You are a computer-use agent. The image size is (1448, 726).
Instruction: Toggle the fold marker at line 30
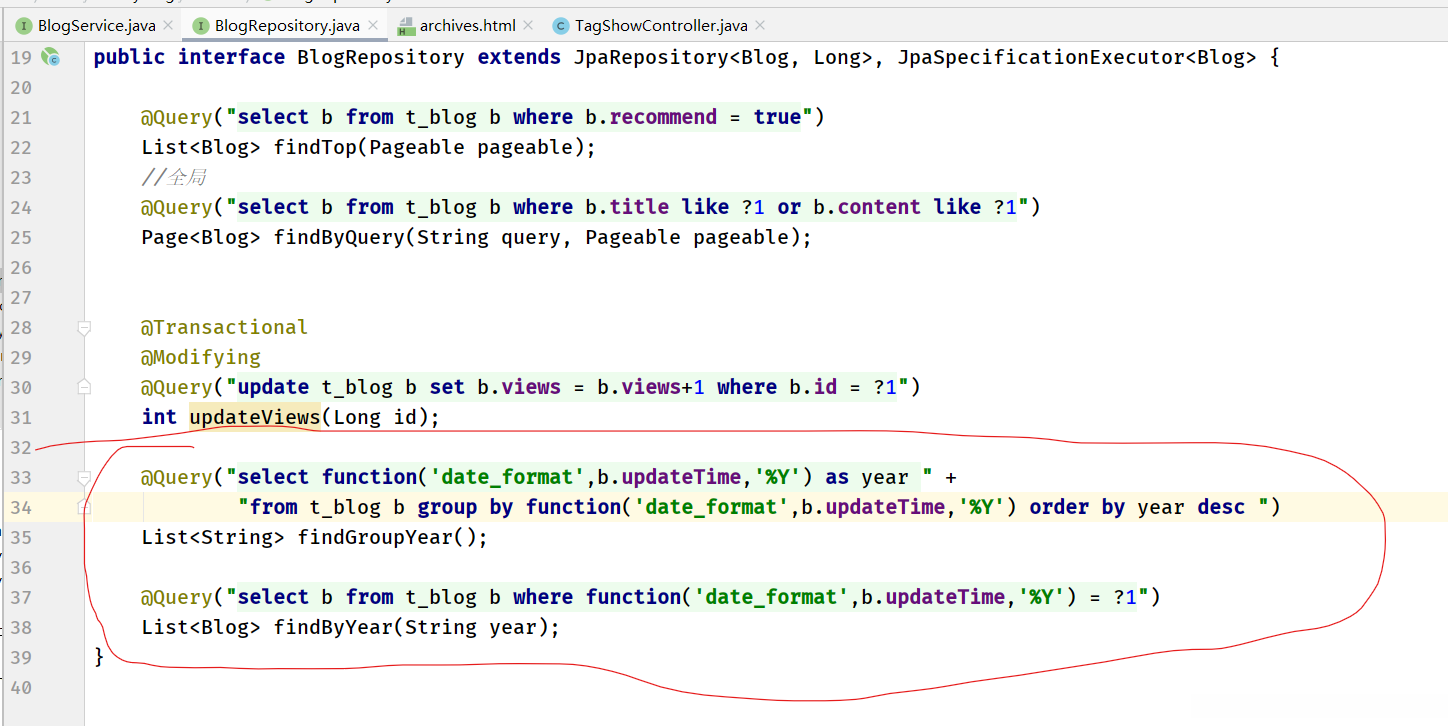click(x=84, y=387)
